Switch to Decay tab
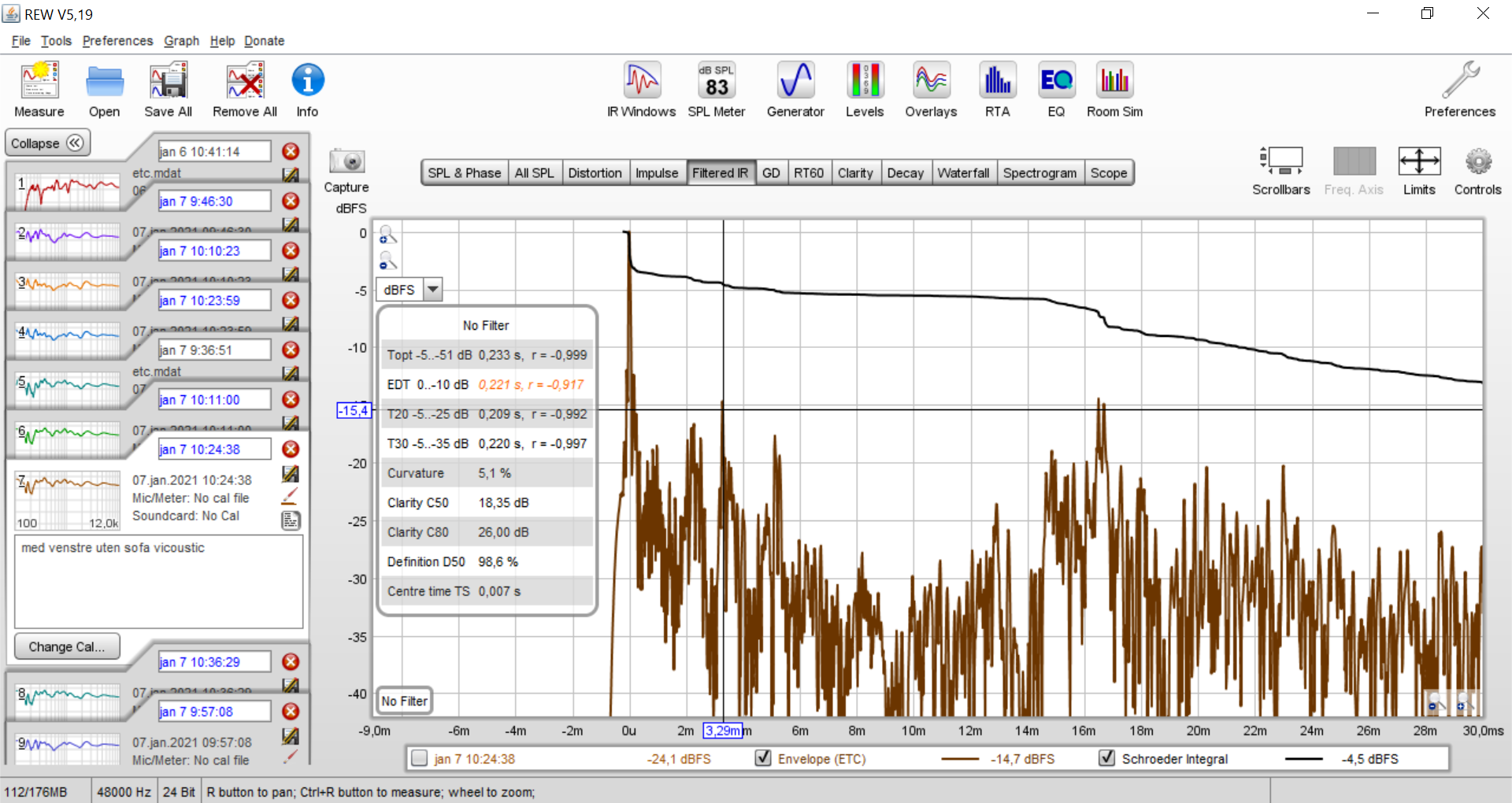Viewport: 1512px width, 803px height. pos(906,173)
